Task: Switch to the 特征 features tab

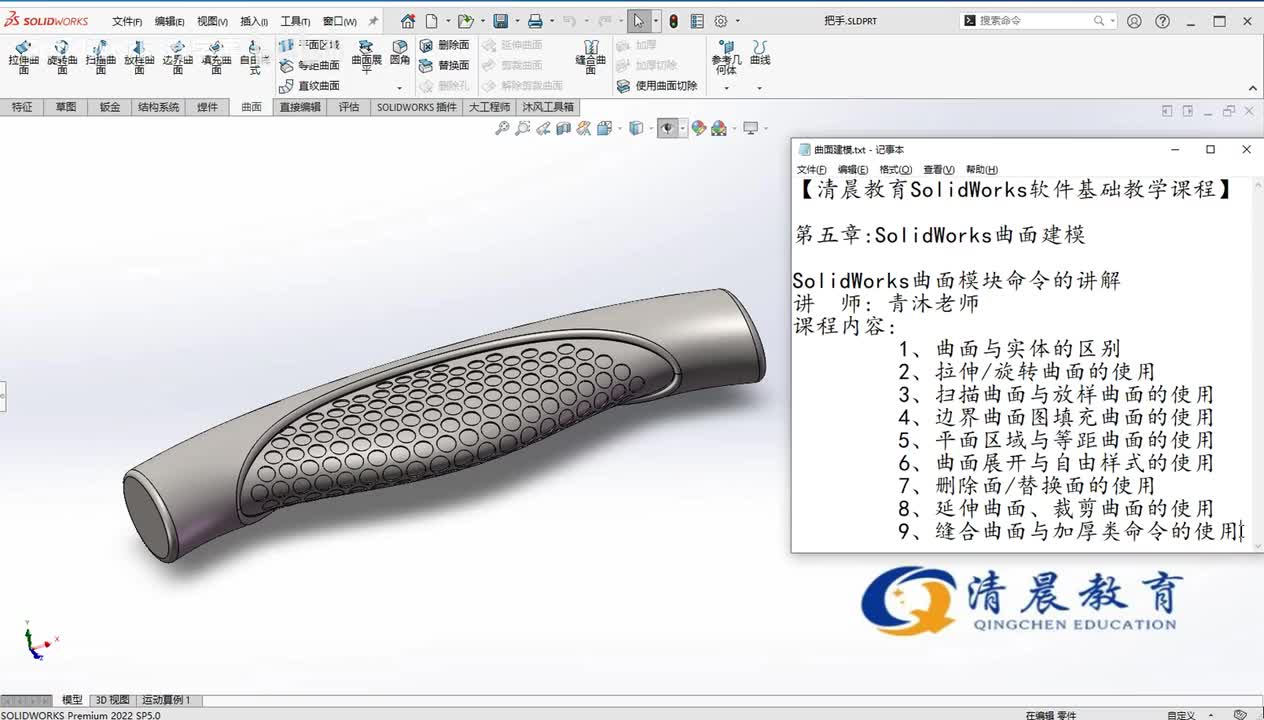Action: click(22, 107)
